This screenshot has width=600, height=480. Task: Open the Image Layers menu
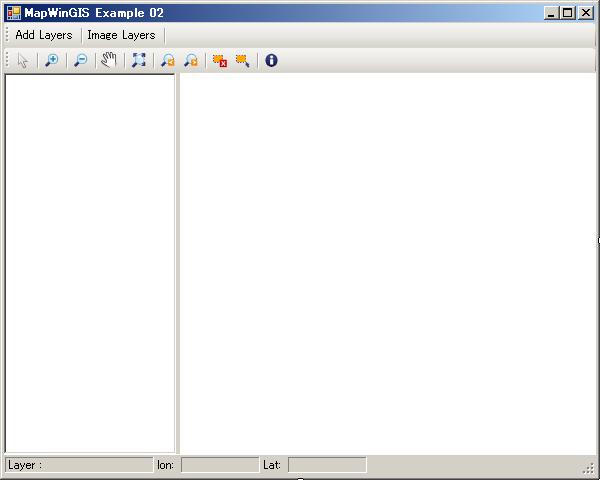pyautogui.click(x=121, y=35)
